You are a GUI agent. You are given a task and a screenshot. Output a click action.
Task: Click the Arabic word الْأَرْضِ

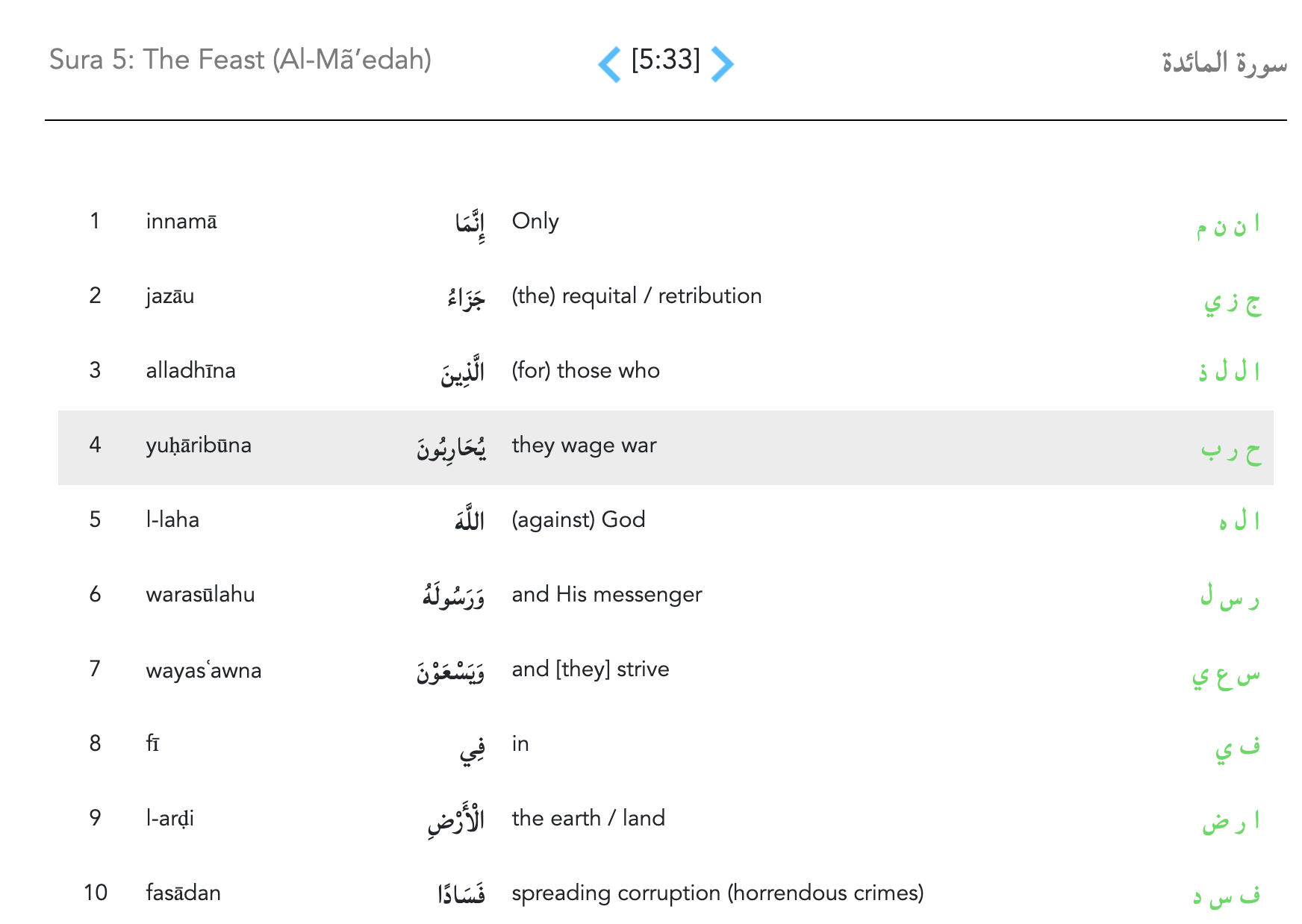coord(455,820)
